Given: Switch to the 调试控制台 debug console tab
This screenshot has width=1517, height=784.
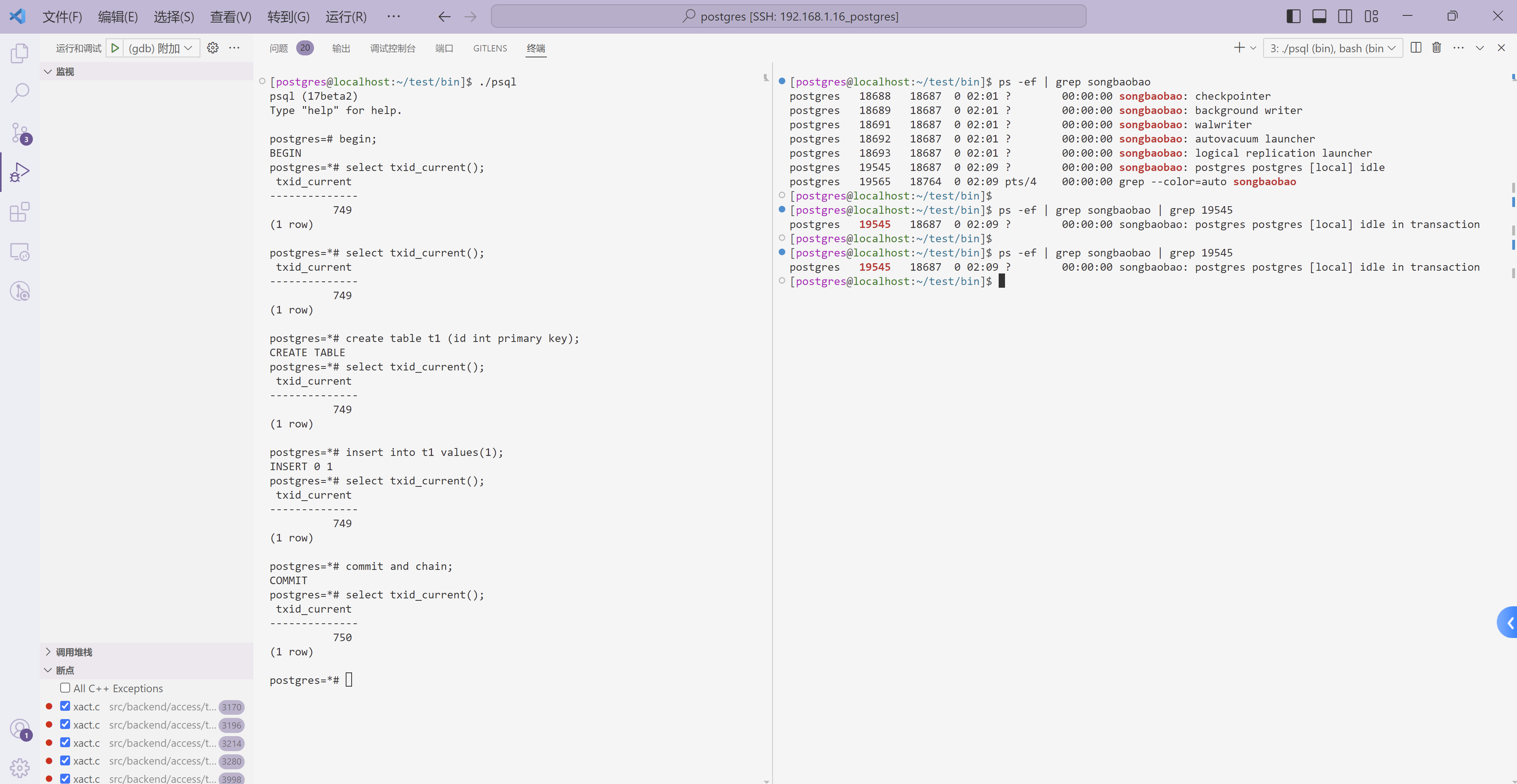Looking at the screenshot, I should click(393, 48).
